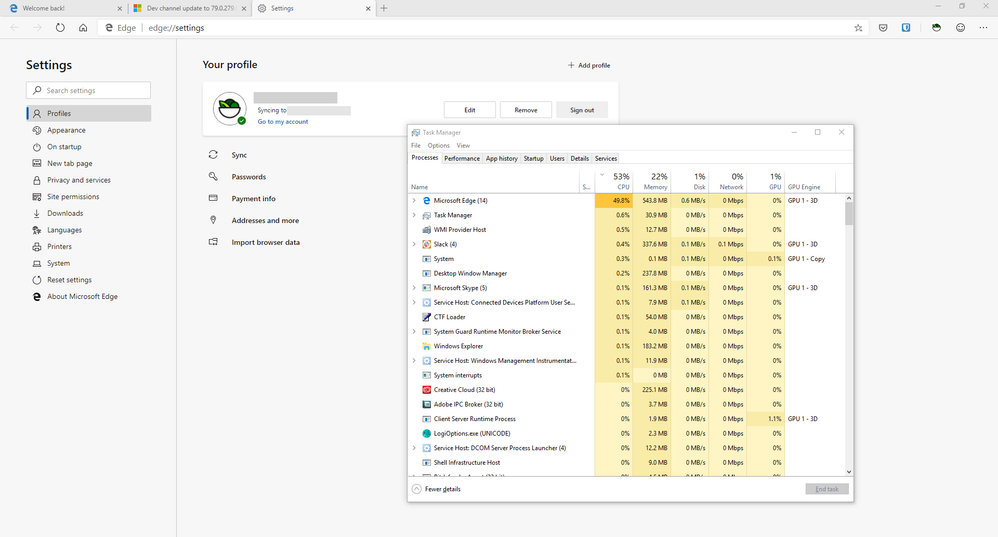Screen dimensions: 998x537
Task: Close the Welcome back tab
Action: 120,8
